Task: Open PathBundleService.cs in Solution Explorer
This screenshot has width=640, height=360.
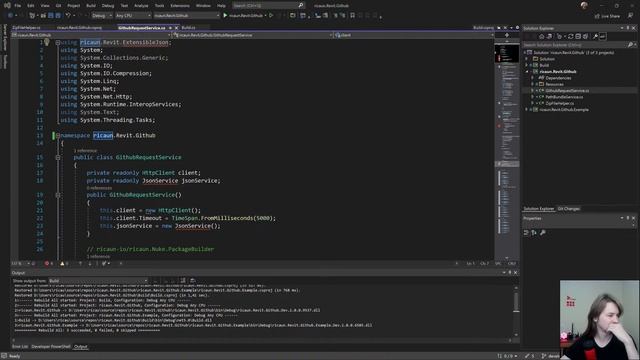Action: (564, 97)
